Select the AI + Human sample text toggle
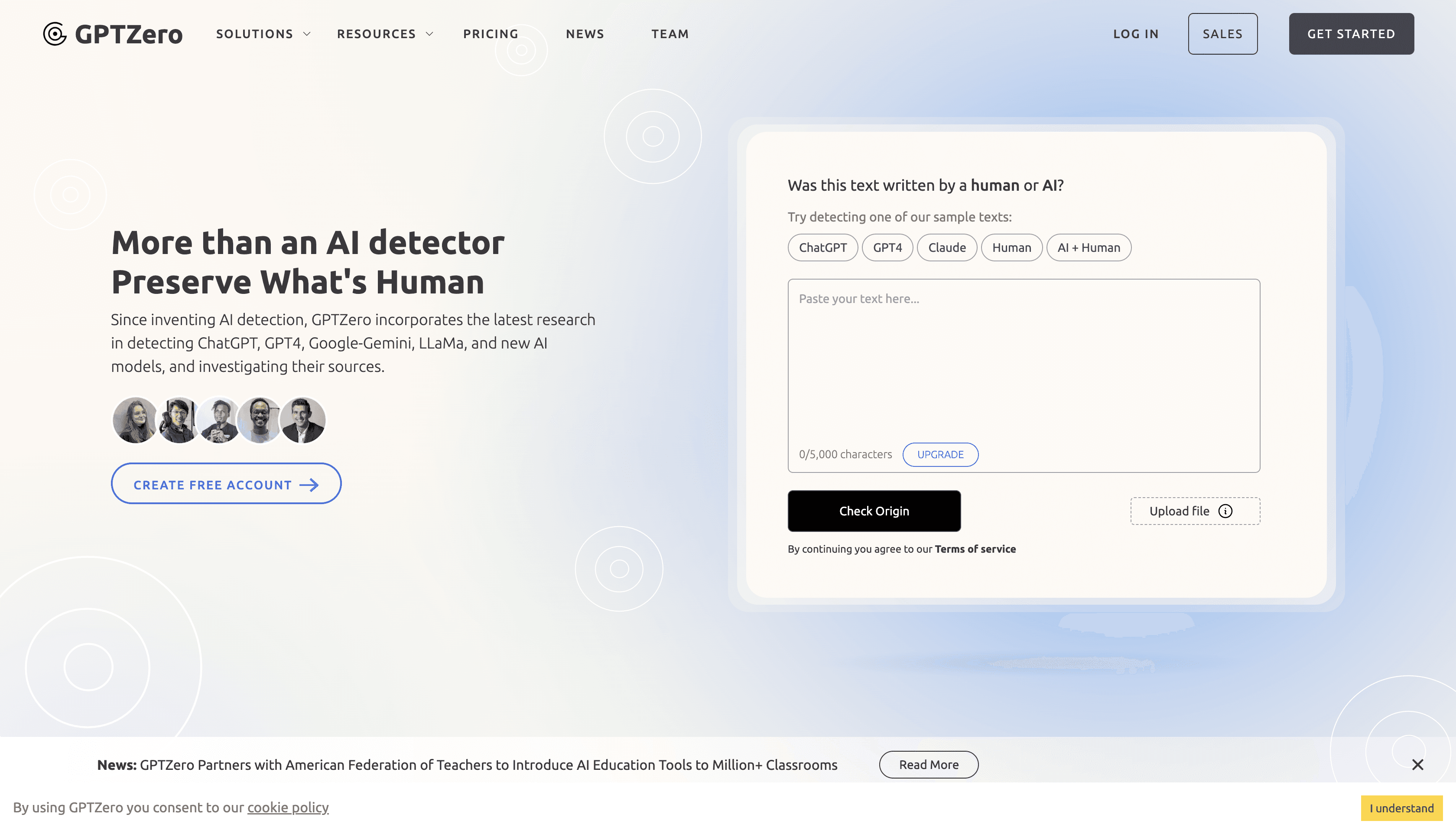This screenshot has width=1456, height=834. click(x=1089, y=247)
